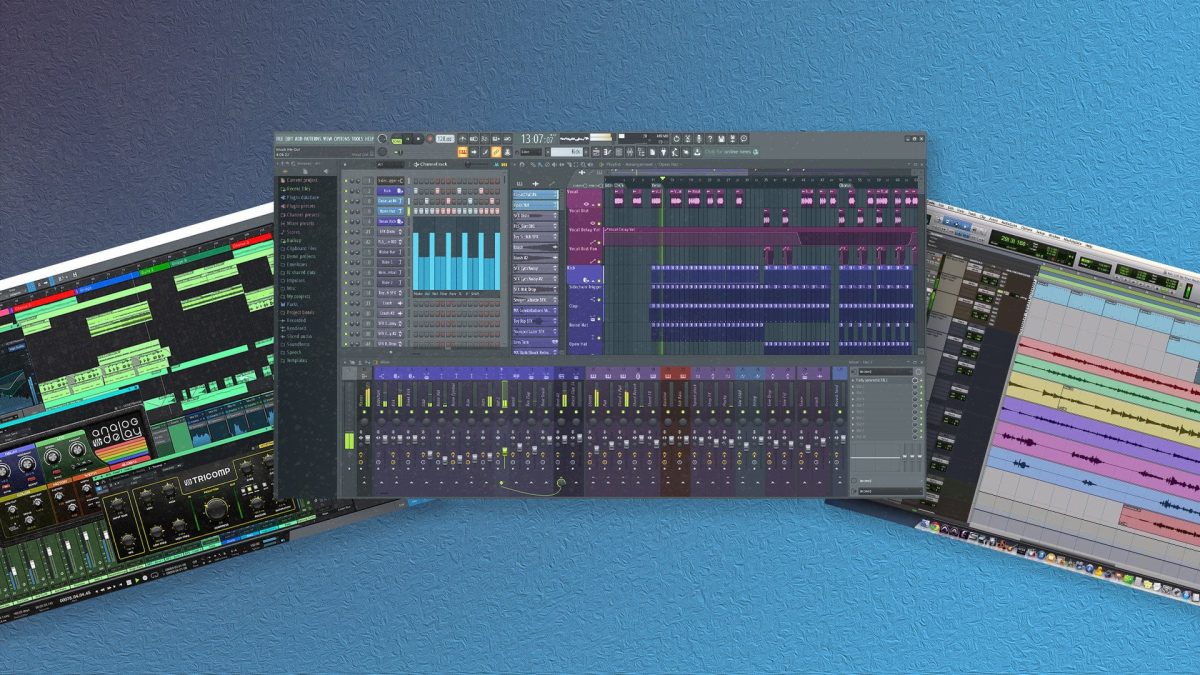Mute the Crash #2 channel via green LED
1200x675 pixels.
346,313
